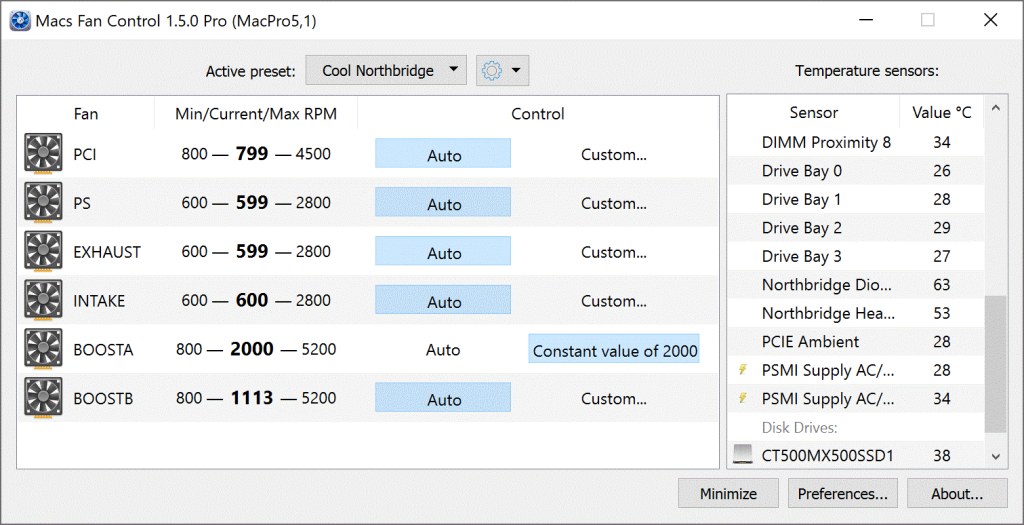Click the About button

pos(956,493)
